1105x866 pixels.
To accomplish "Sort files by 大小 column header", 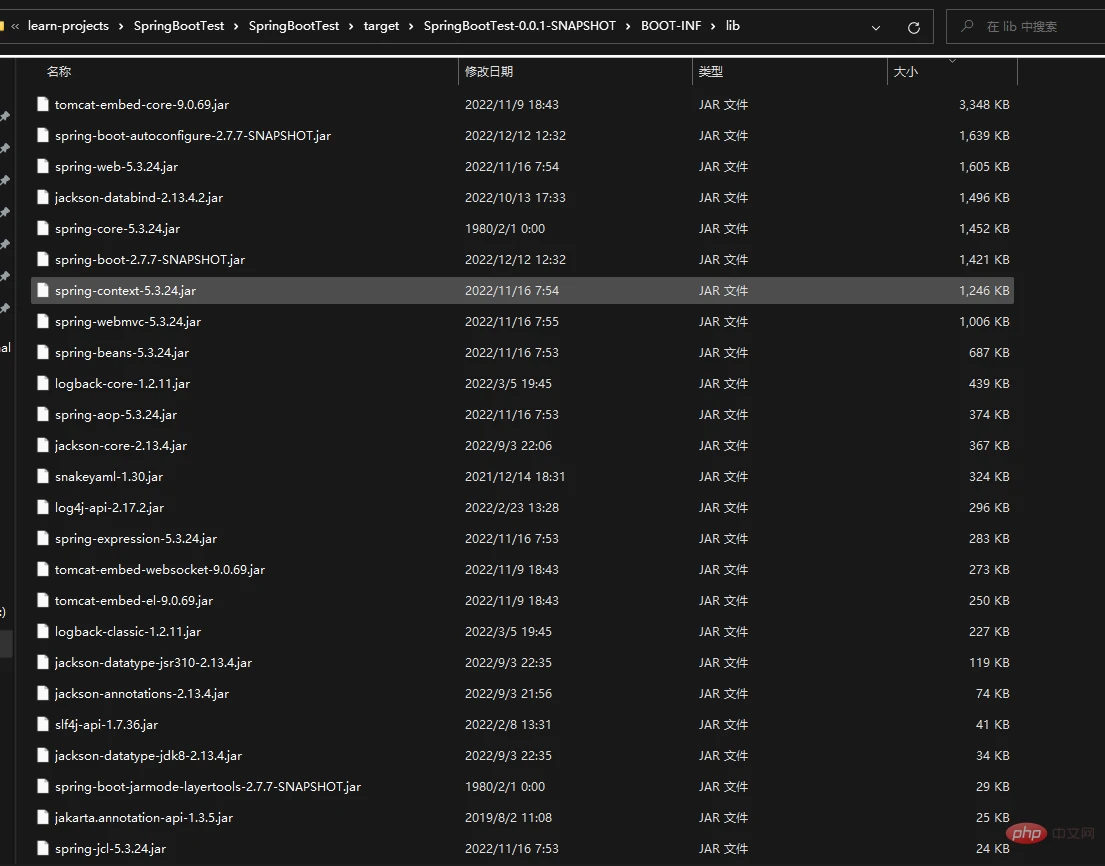I will [905, 72].
